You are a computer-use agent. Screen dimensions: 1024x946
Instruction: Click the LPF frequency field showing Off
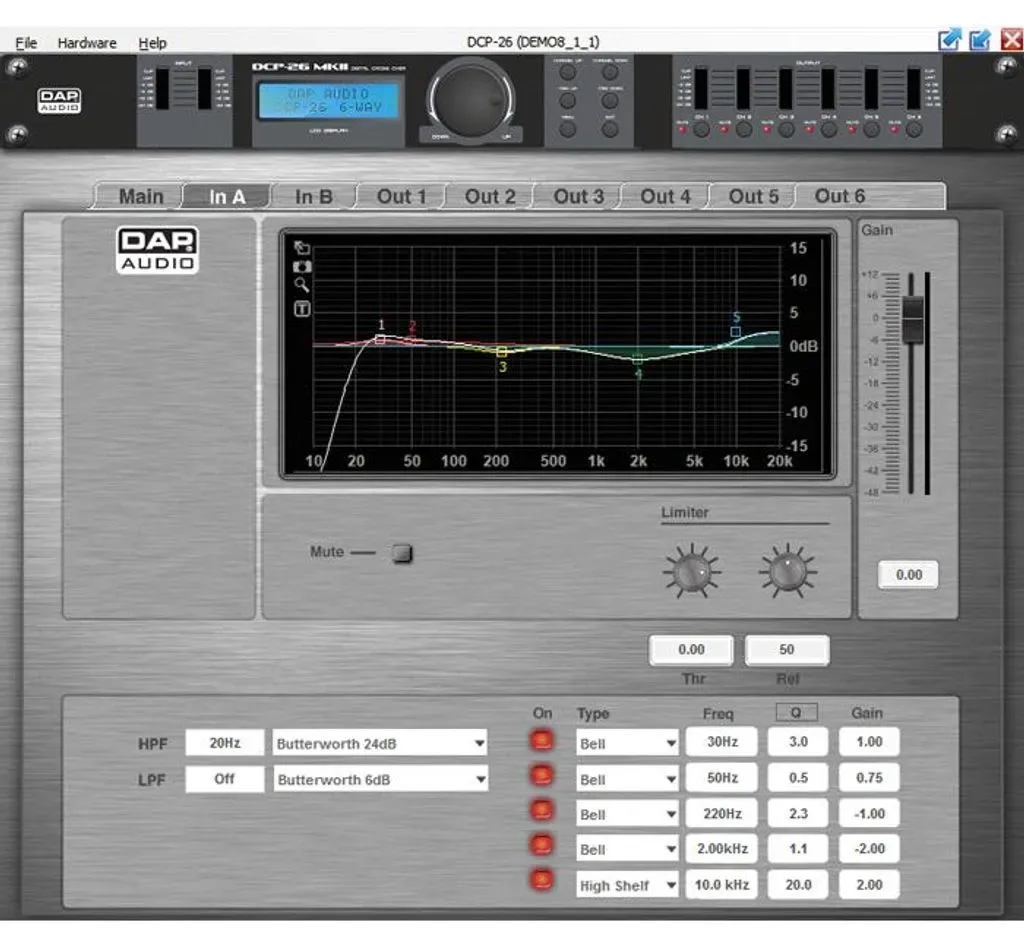225,779
